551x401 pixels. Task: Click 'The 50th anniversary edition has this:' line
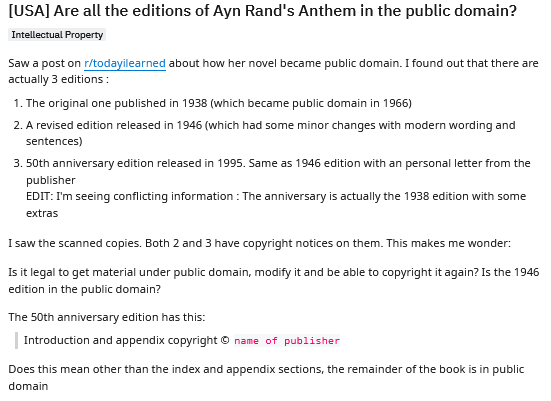click(x=107, y=317)
